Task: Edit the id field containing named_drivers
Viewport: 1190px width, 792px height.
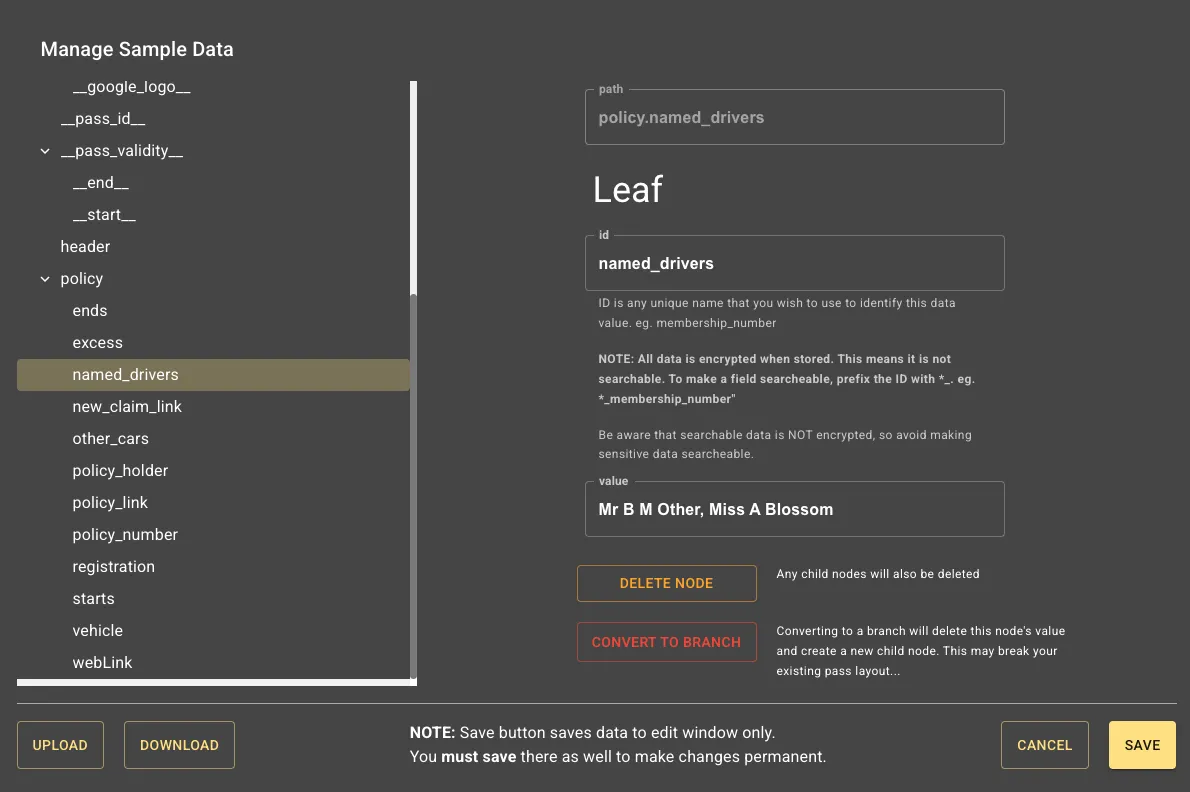Action: 794,263
